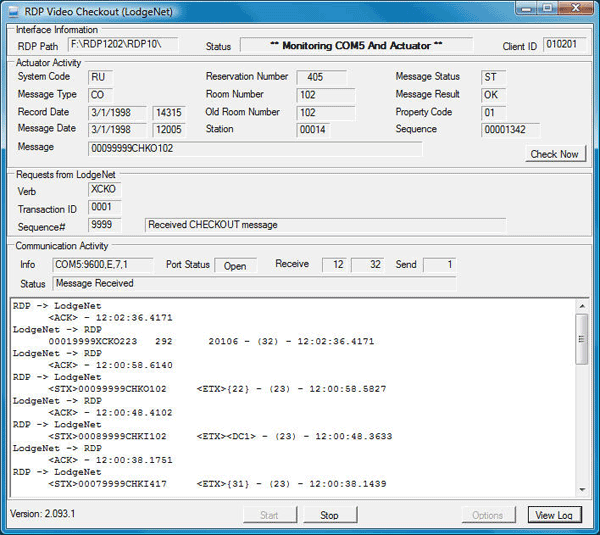The width and height of the screenshot is (600, 535).
Task: Click the log scrollbar thumb
Action: pos(582,339)
